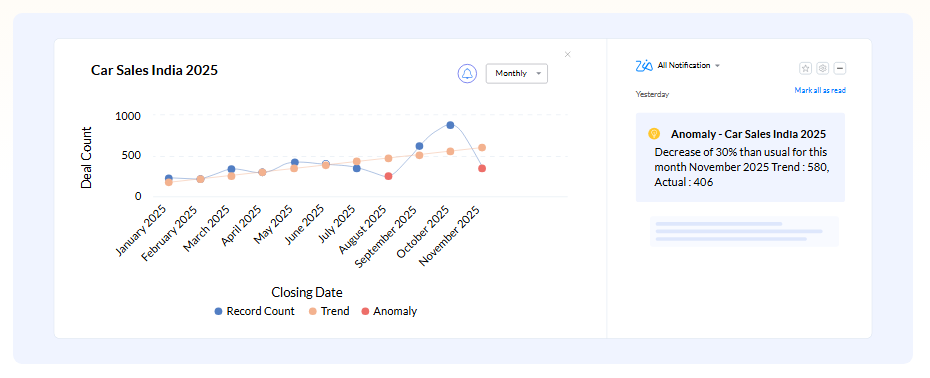This screenshot has width=930, height=378.
Task: Click the Yesterday date label
Action: [x=652, y=94]
